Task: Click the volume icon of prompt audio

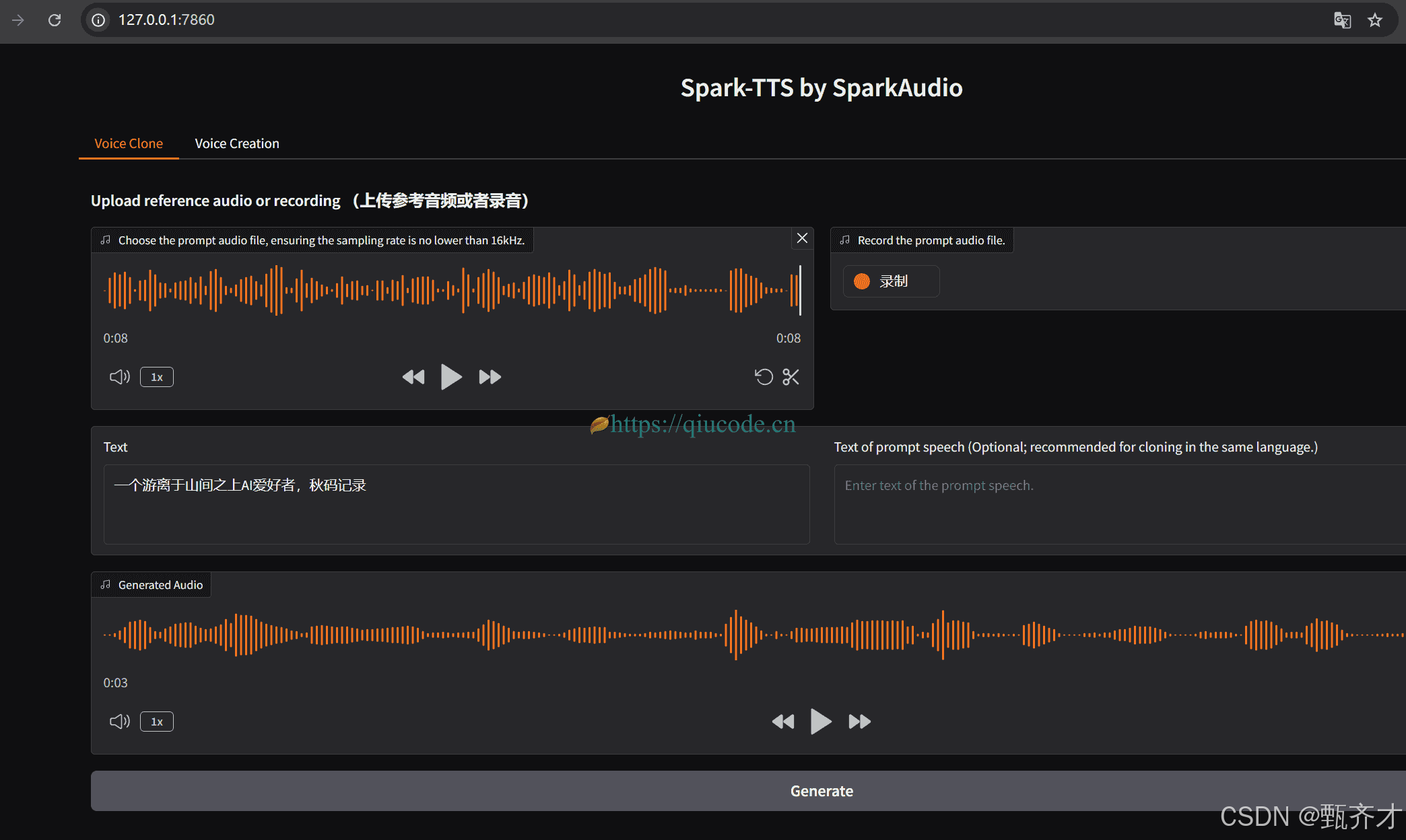Action: (x=119, y=377)
